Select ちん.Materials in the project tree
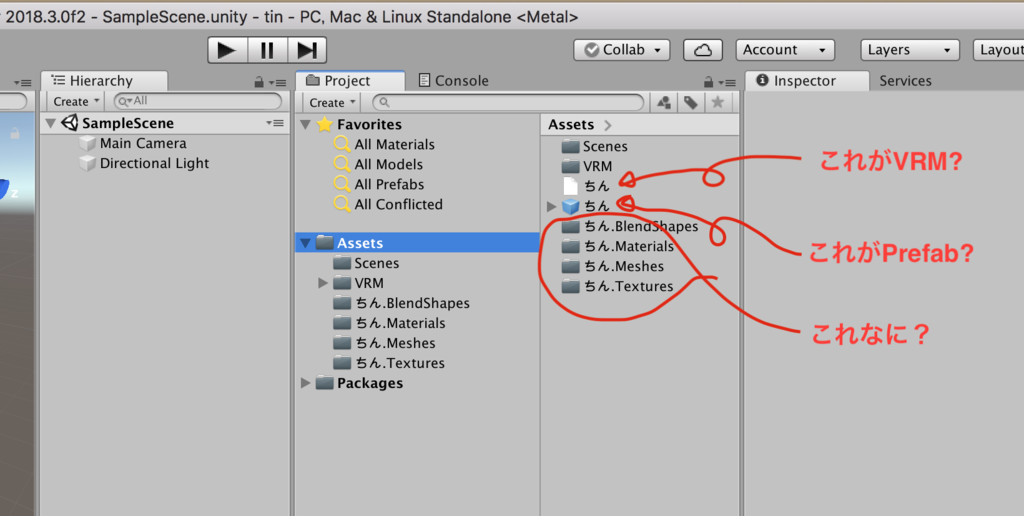The width and height of the screenshot is (1024, 516). (x=400, y=323)
